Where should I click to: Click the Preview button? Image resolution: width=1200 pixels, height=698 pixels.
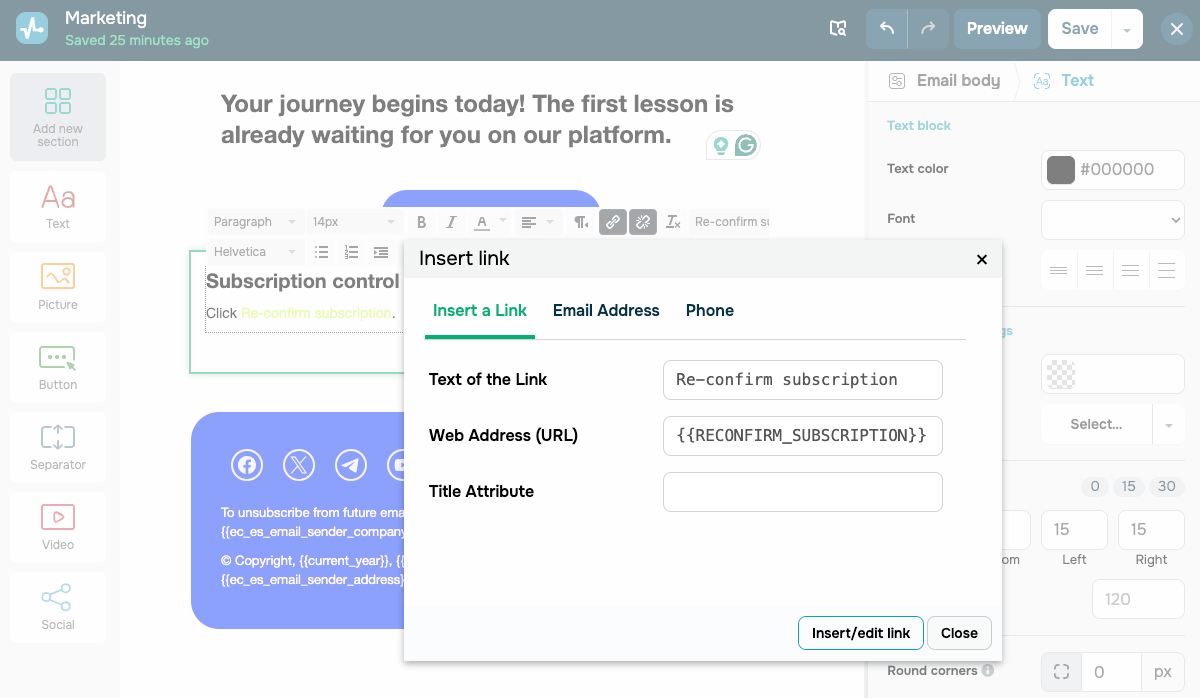pyautogui.click(x=996, y=29)
